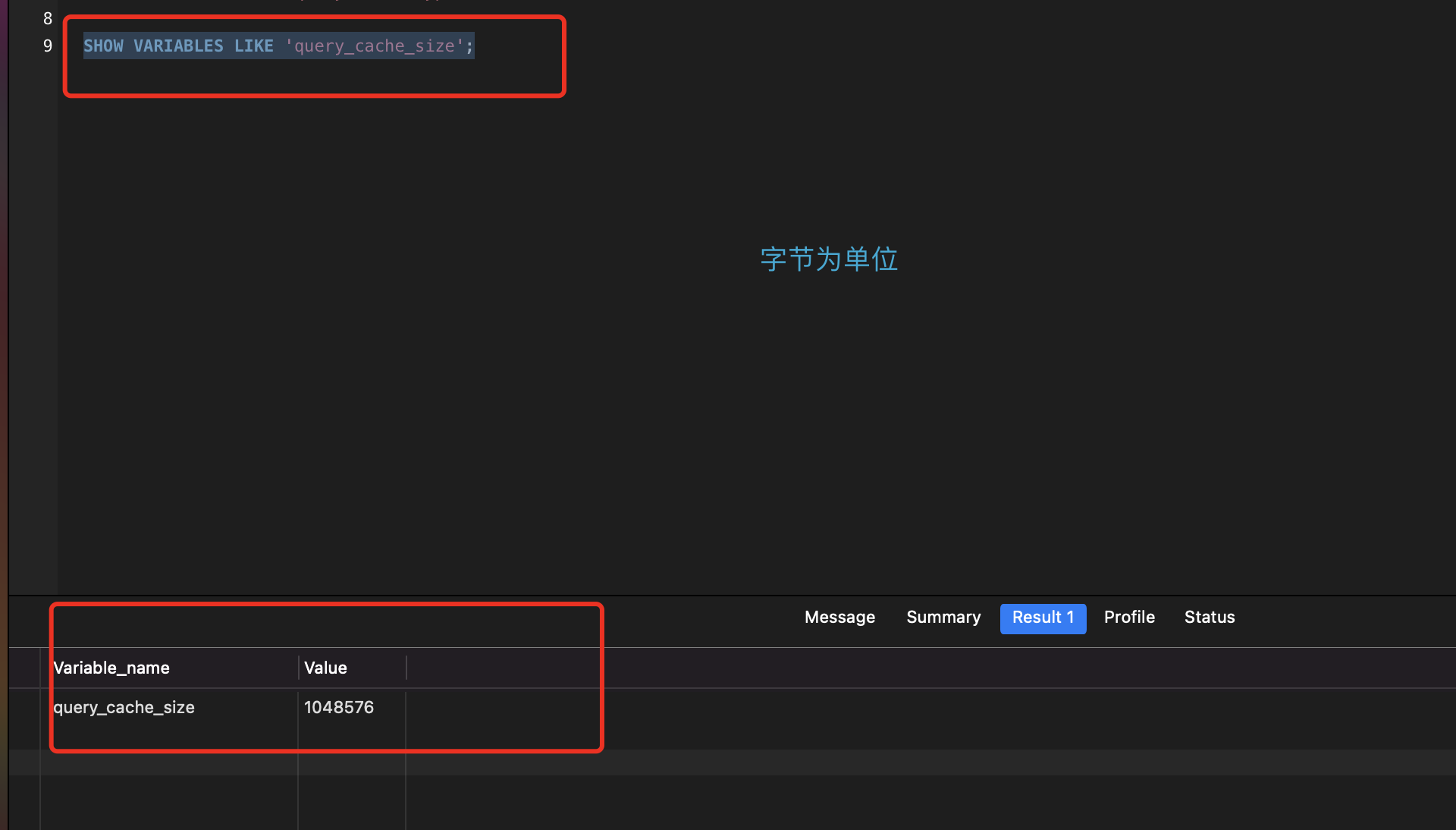The height and width of the screenshot is (830, 1456).
Task: Open the Profile tab
Action: tap(1129, 618)
